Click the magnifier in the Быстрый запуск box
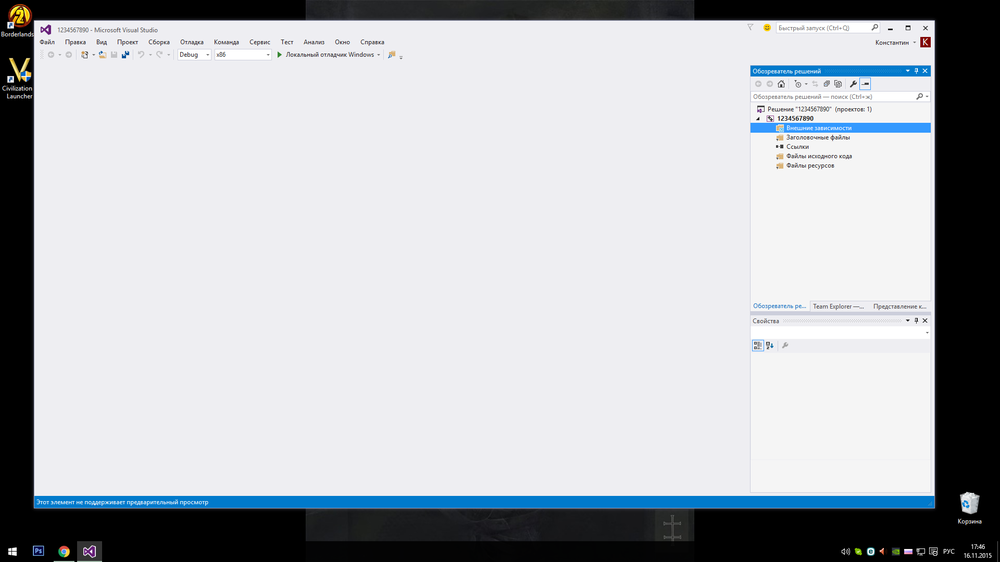The width and height of the screenshot is (1000, 562). tap(874, 27)
